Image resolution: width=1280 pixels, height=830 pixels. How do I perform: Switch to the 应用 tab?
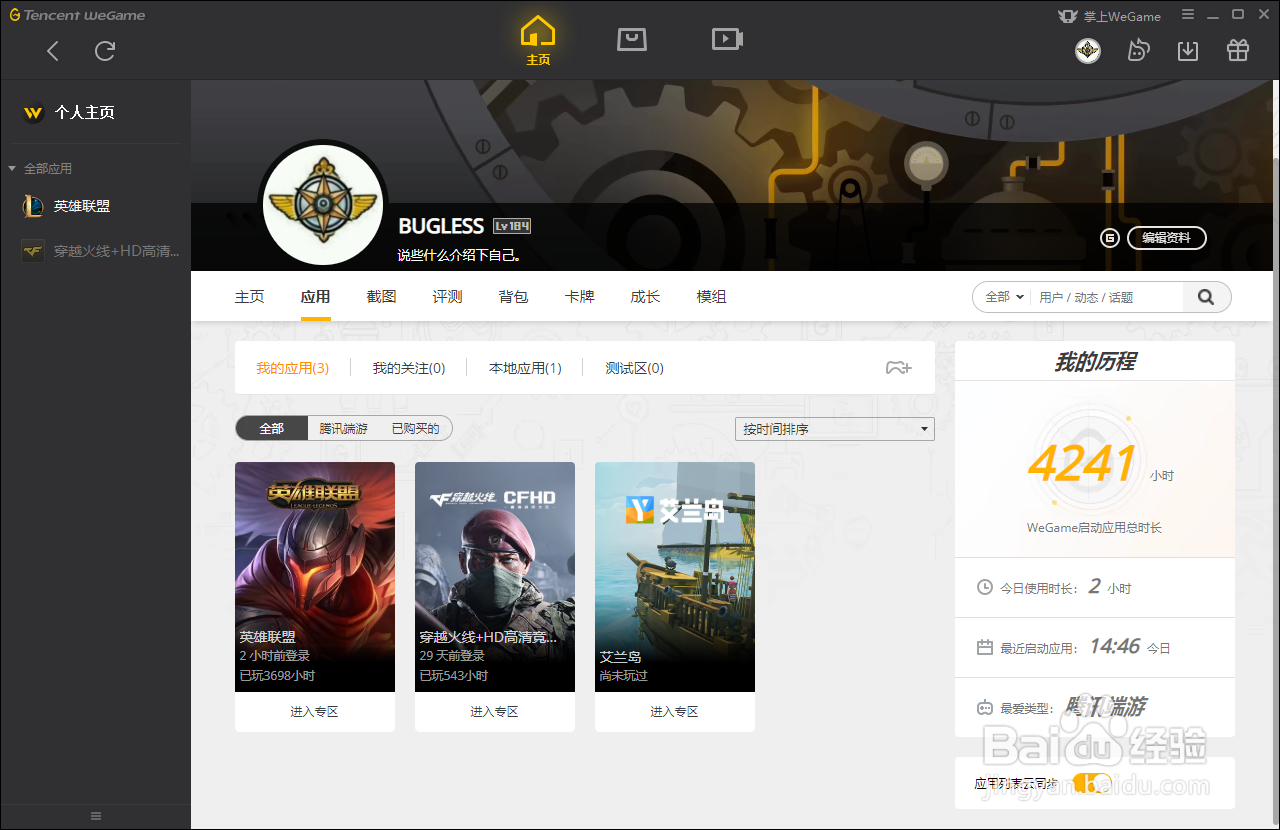[316, 297]
